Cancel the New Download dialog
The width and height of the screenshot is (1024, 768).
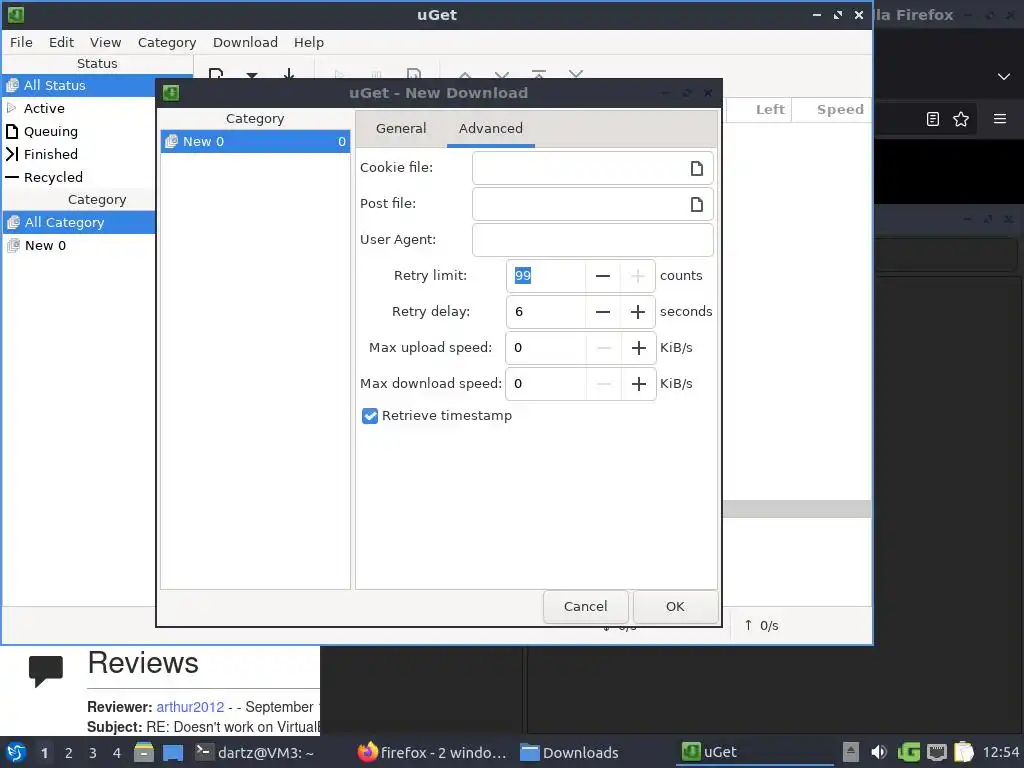pos(585,607)
